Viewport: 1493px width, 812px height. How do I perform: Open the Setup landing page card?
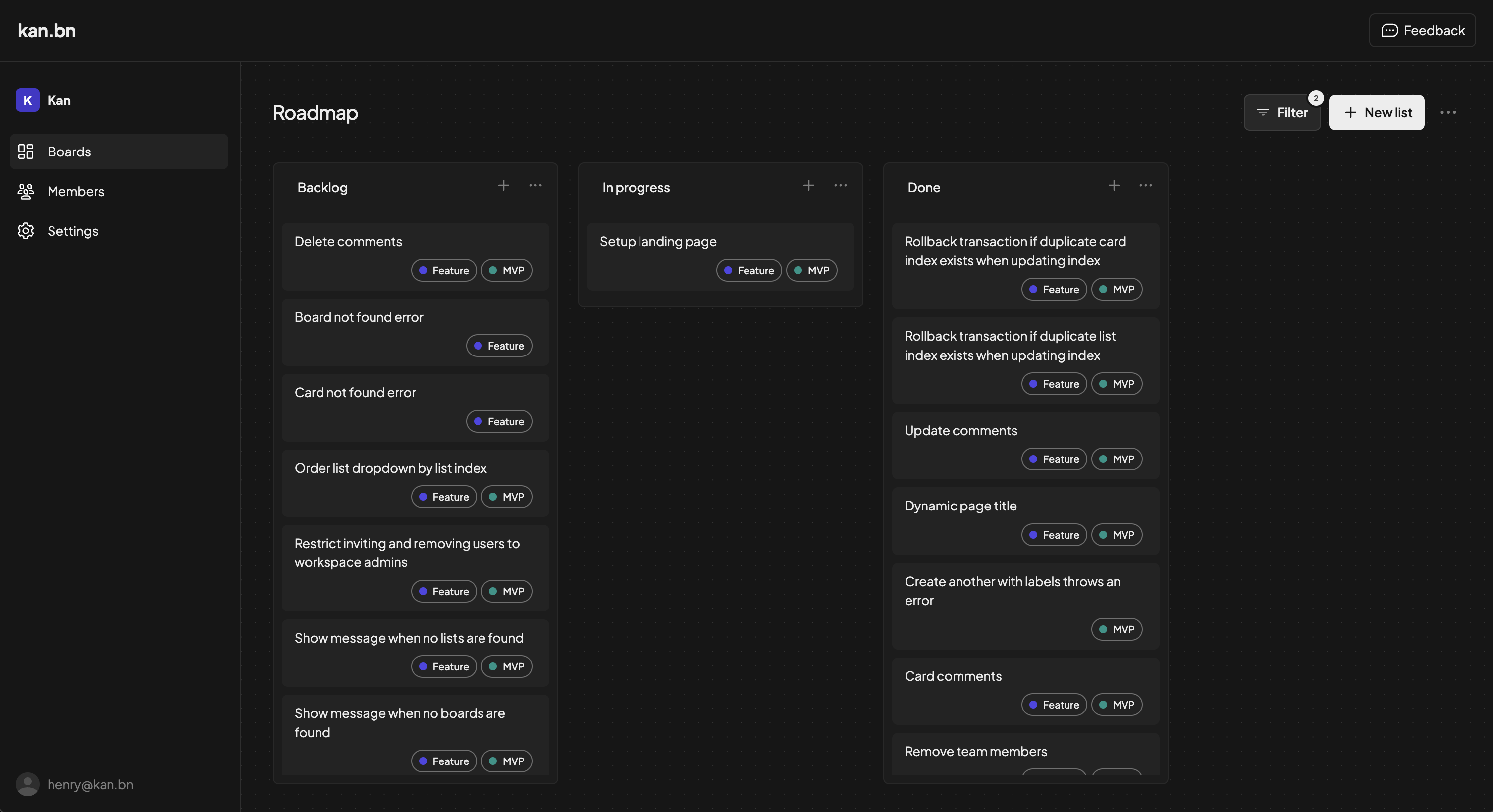coord(658,242)
